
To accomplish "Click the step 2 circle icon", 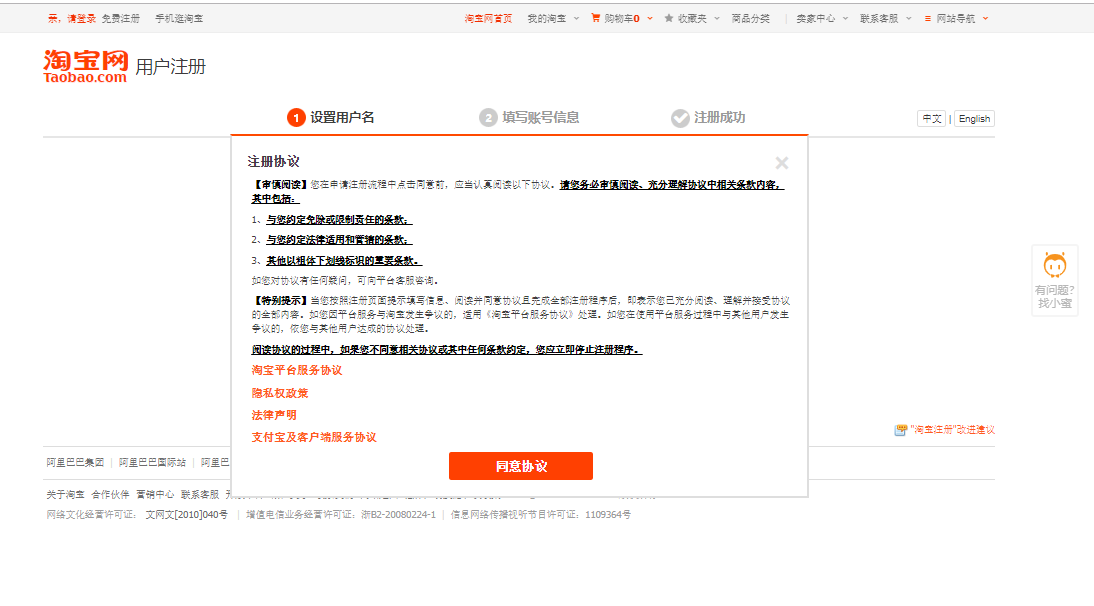I will (488, 118).
